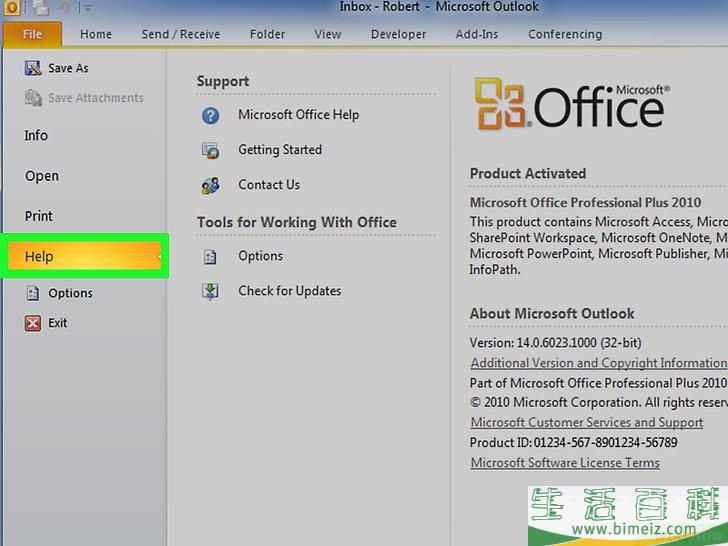Open the Developer ribbon tab
The height and width of the screenshot is (546, 728).
[398, 34]
